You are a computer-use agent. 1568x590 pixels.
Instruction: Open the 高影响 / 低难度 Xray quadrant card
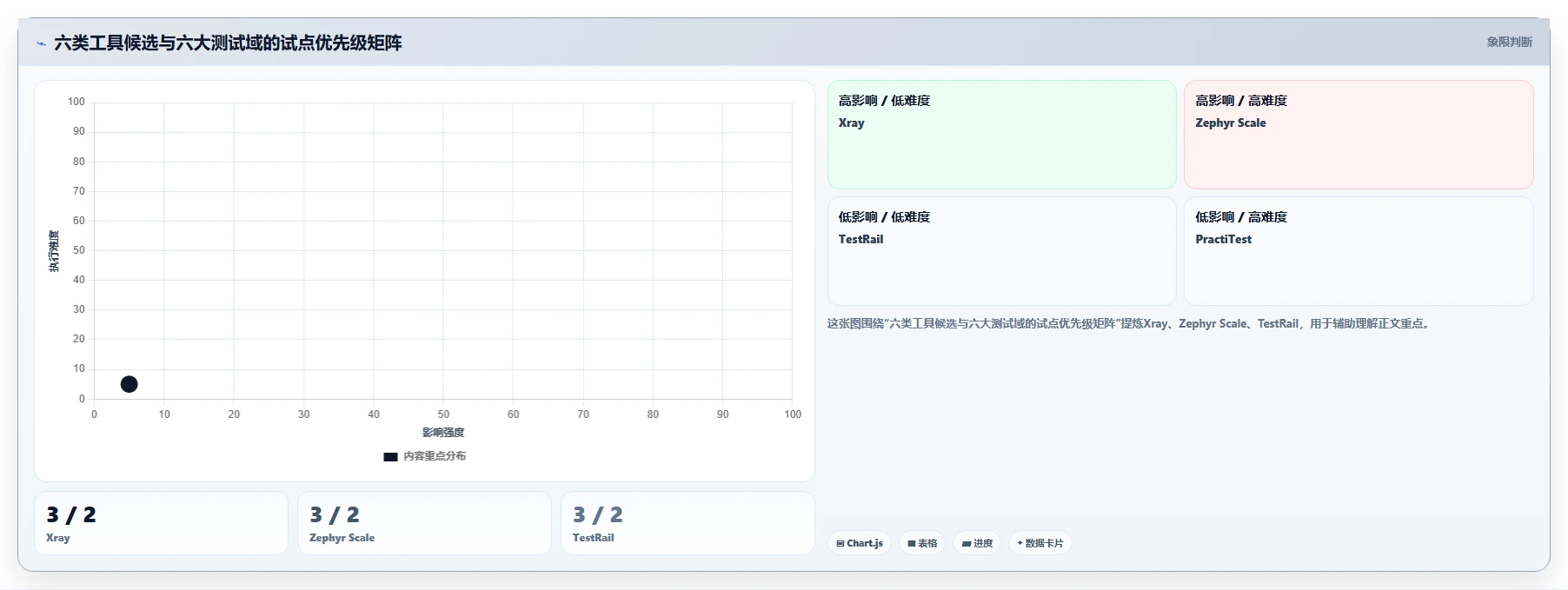(1001, 135)
